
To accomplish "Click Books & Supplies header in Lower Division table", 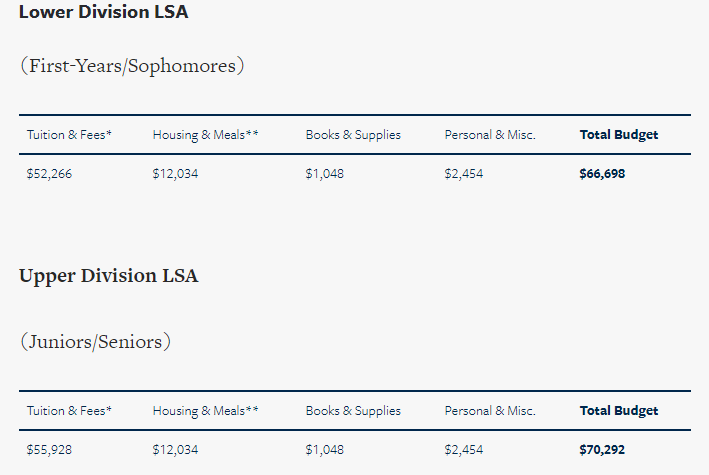I will 353,135.
